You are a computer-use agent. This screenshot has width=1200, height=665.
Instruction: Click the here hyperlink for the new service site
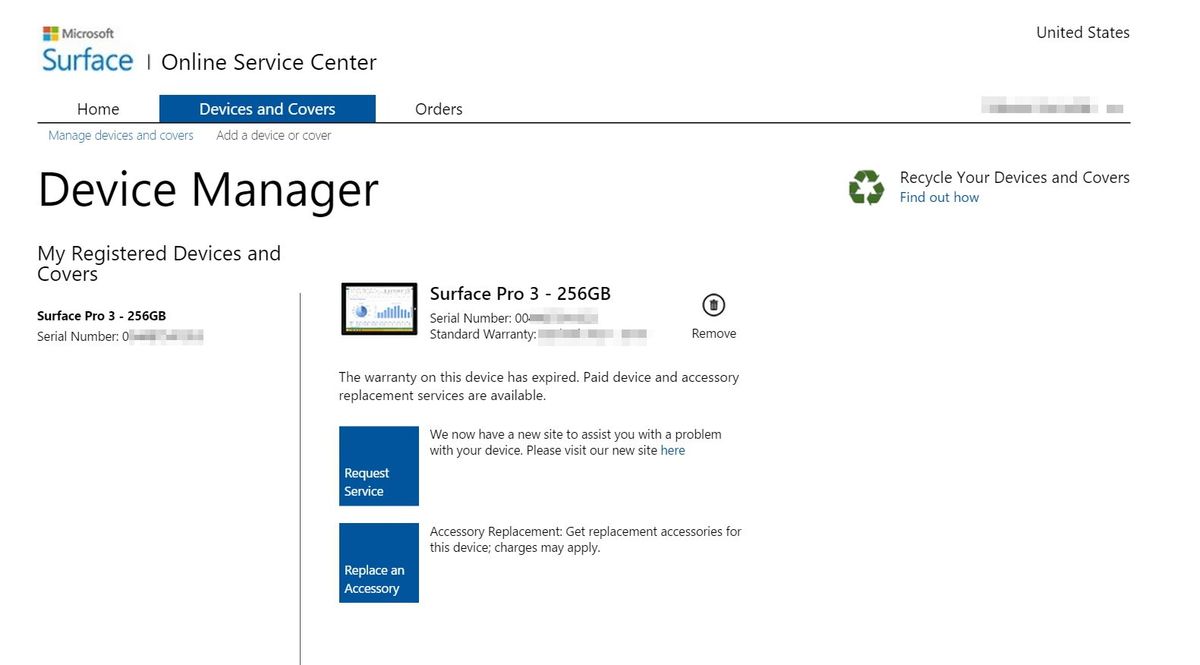click(x=672, y=450)
